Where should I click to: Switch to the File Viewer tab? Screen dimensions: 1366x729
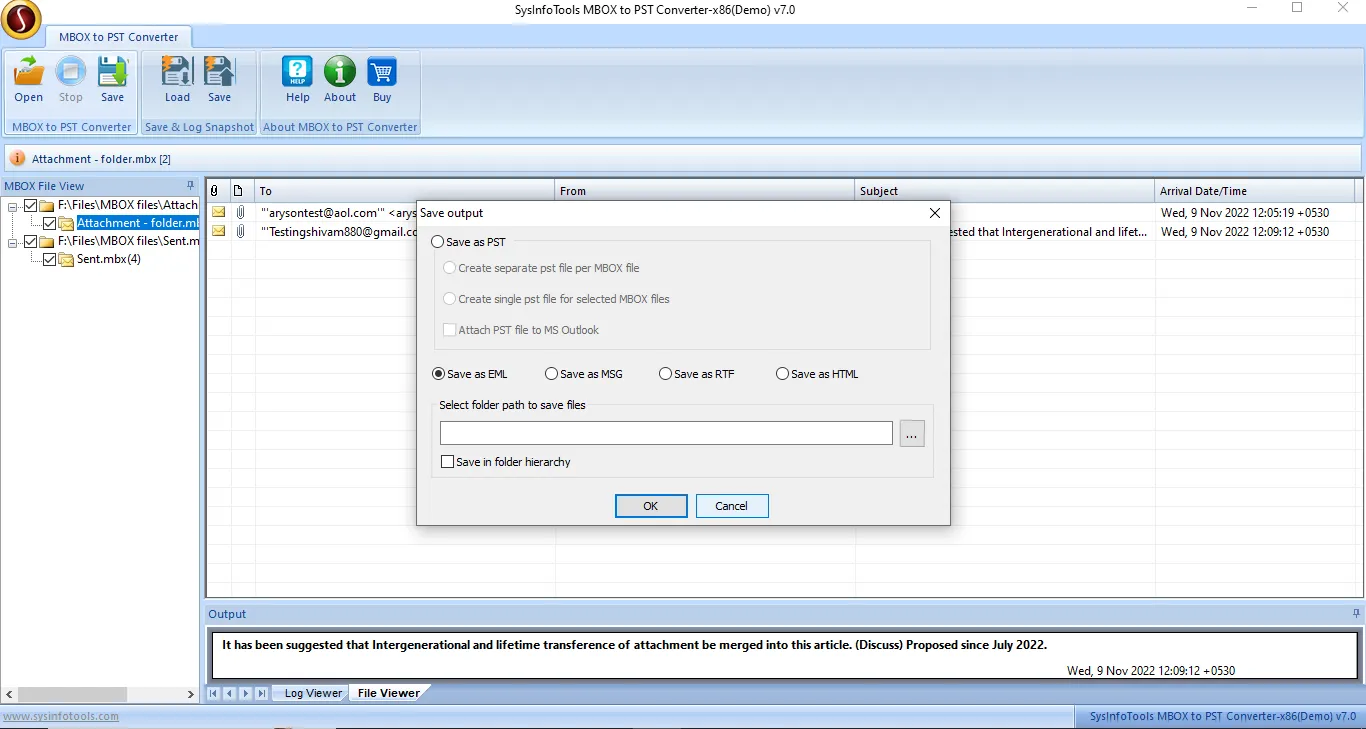389,693
